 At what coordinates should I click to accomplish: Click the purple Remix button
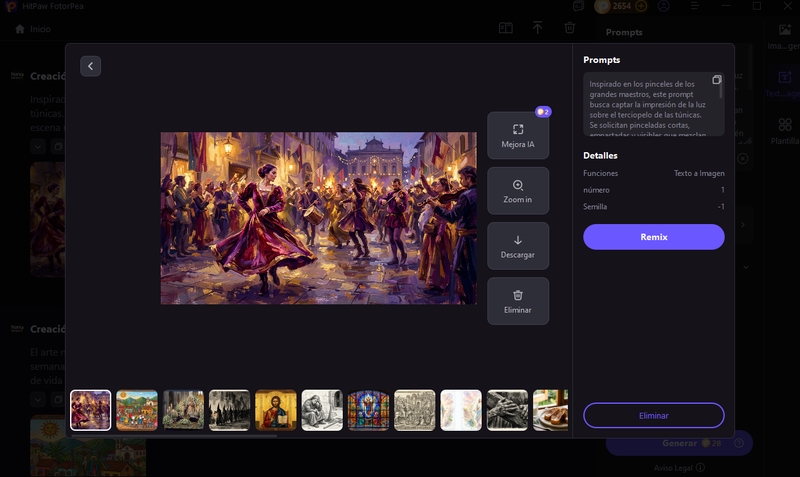(x=653, y=237)
